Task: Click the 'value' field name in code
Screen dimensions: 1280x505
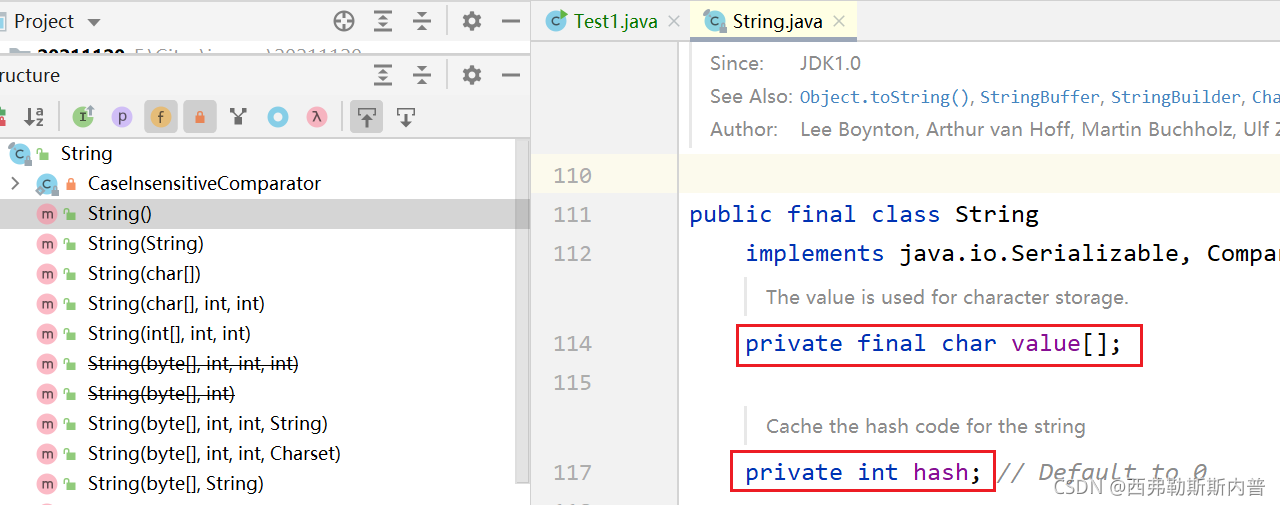Action: coord(1045,343)
